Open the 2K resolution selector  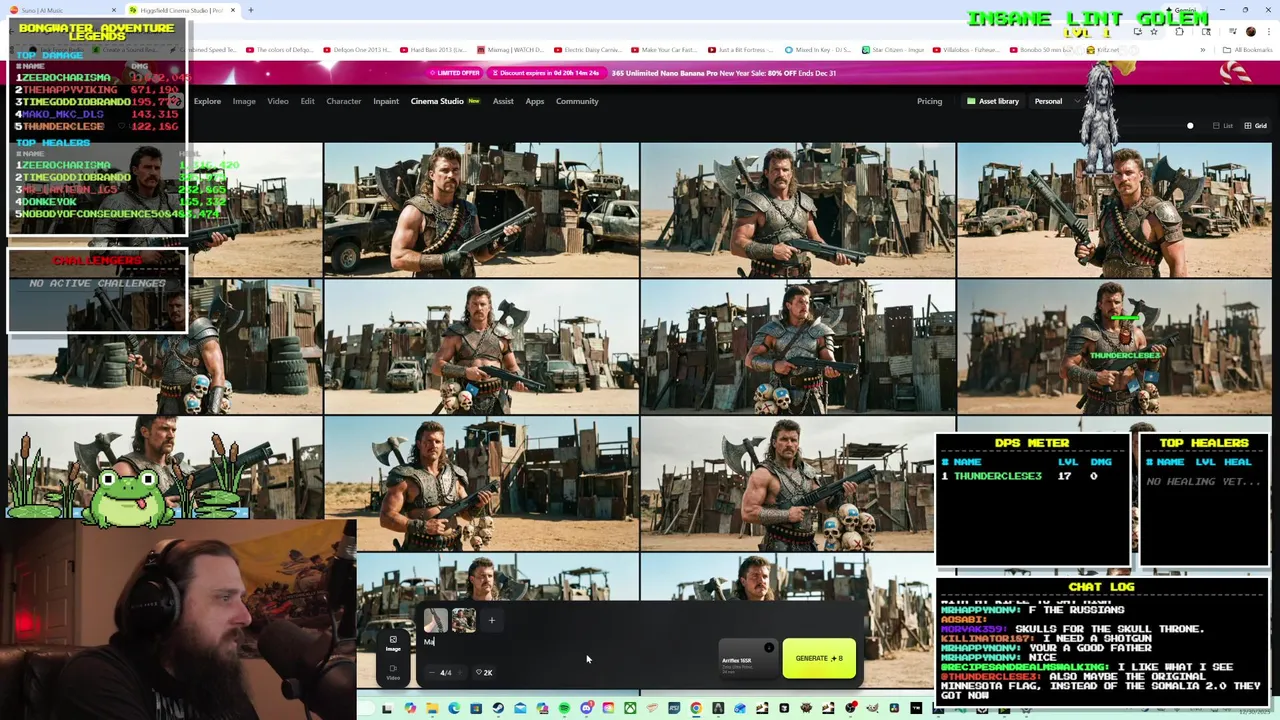484,672
